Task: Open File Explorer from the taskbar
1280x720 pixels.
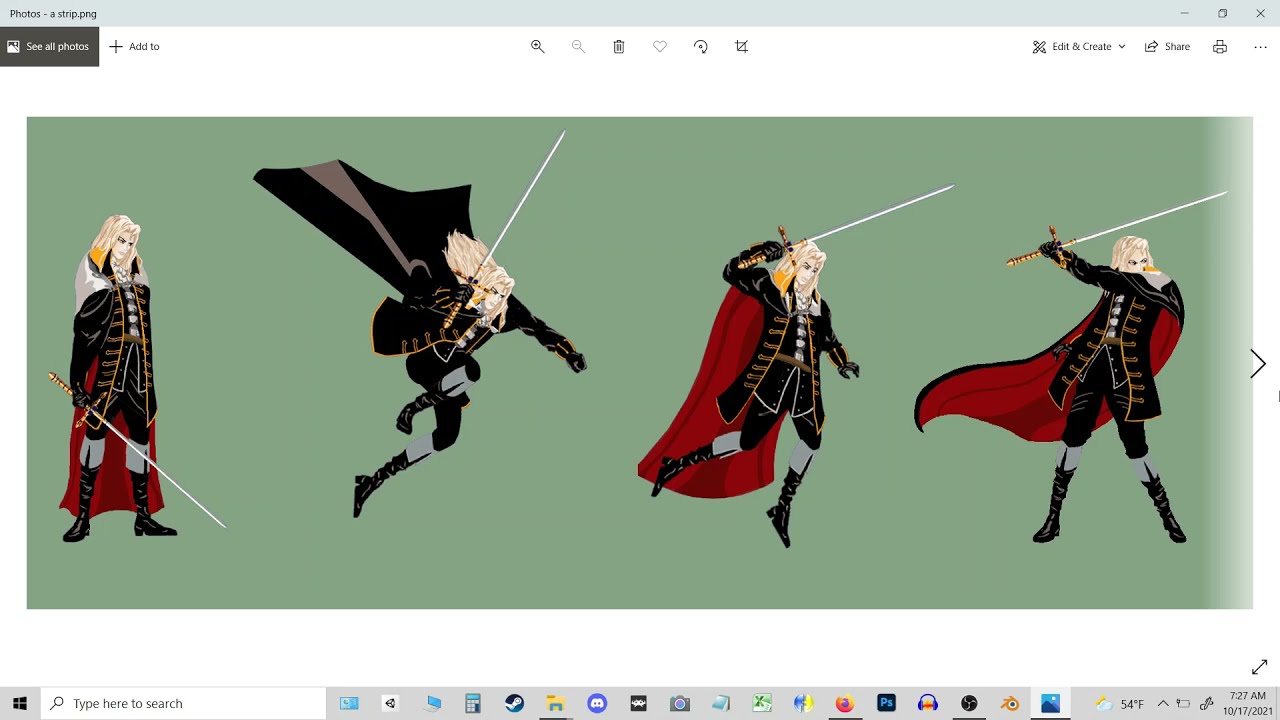Action: pyautogui.click(x=555, y=703)
